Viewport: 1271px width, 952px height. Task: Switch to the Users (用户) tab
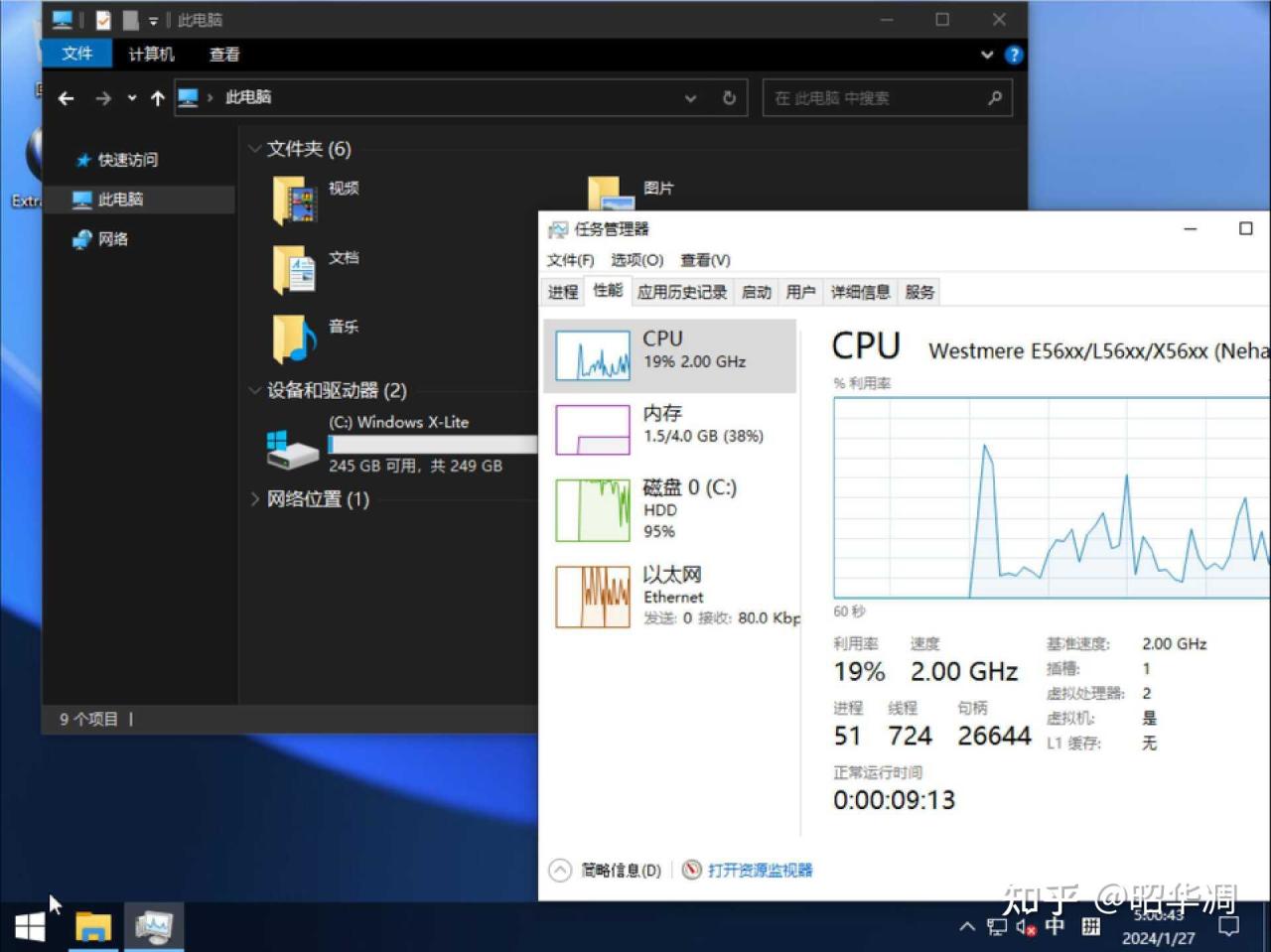(800, 292)
